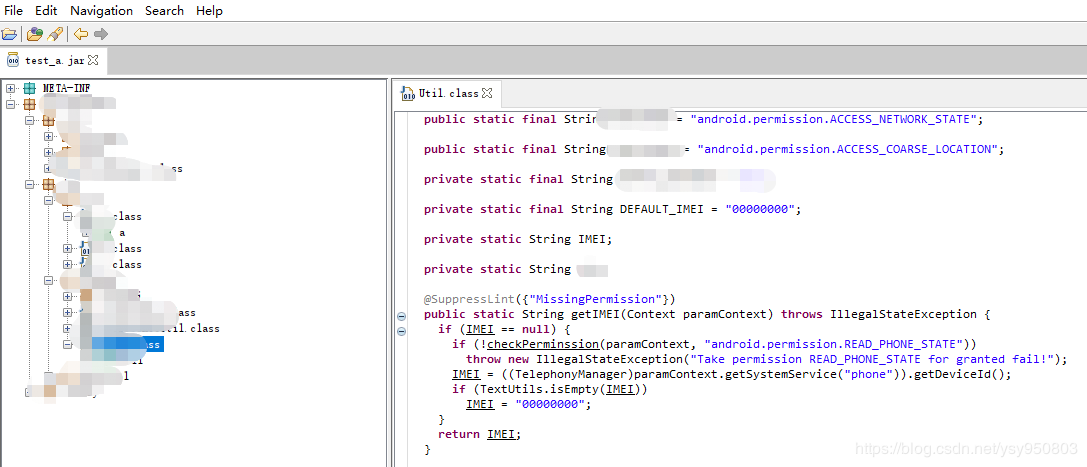
Task: Collapse the root package below META-INF
Action: click(x=10, y=105)
